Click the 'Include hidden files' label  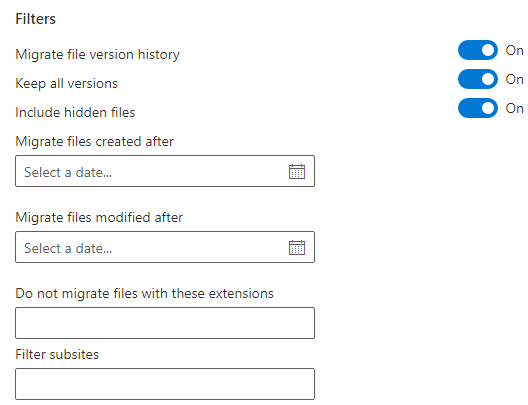click(75, 112)
